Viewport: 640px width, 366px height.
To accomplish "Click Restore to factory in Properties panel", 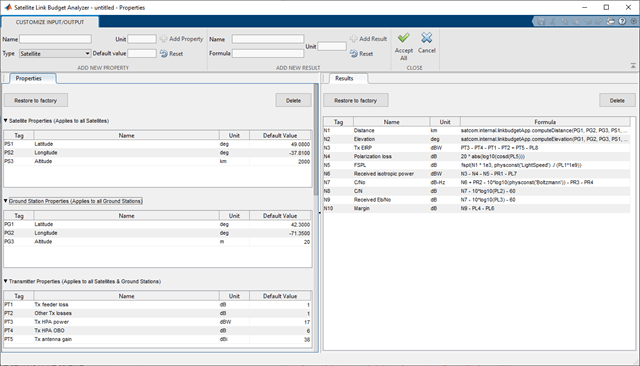I will tap(36, 100).
